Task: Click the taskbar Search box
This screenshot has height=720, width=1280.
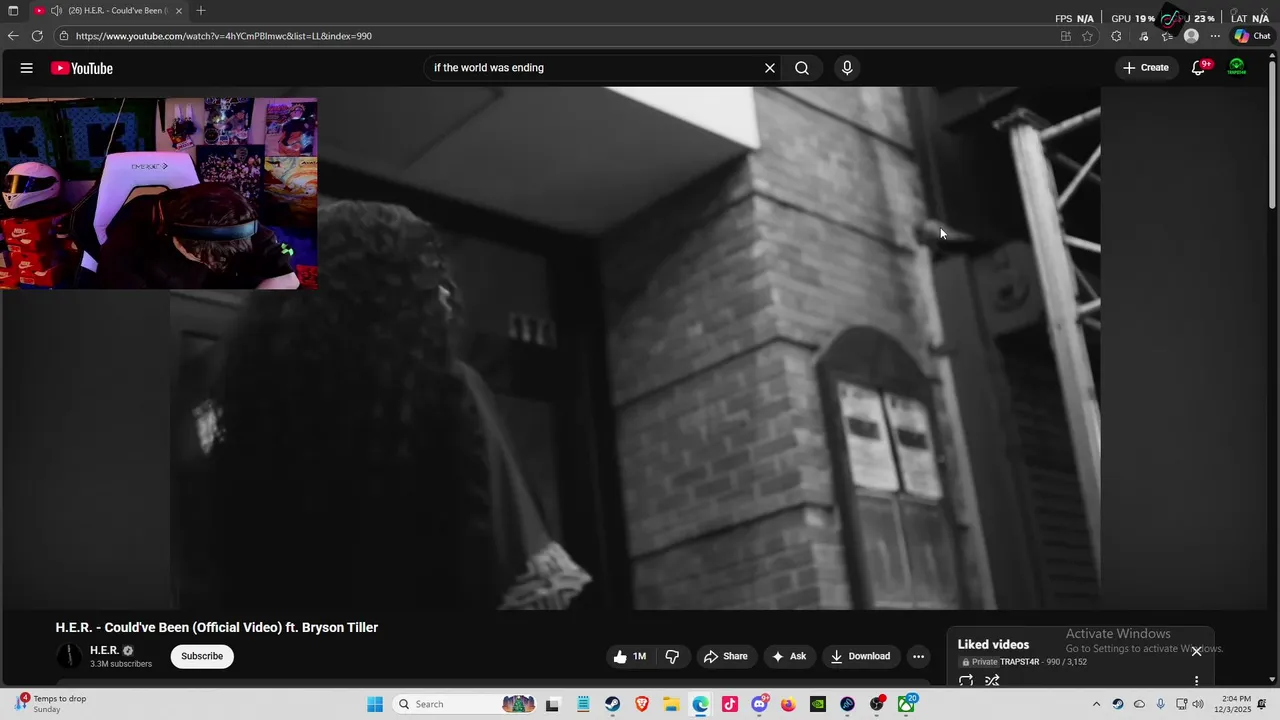Action: (x=465, y=704)
